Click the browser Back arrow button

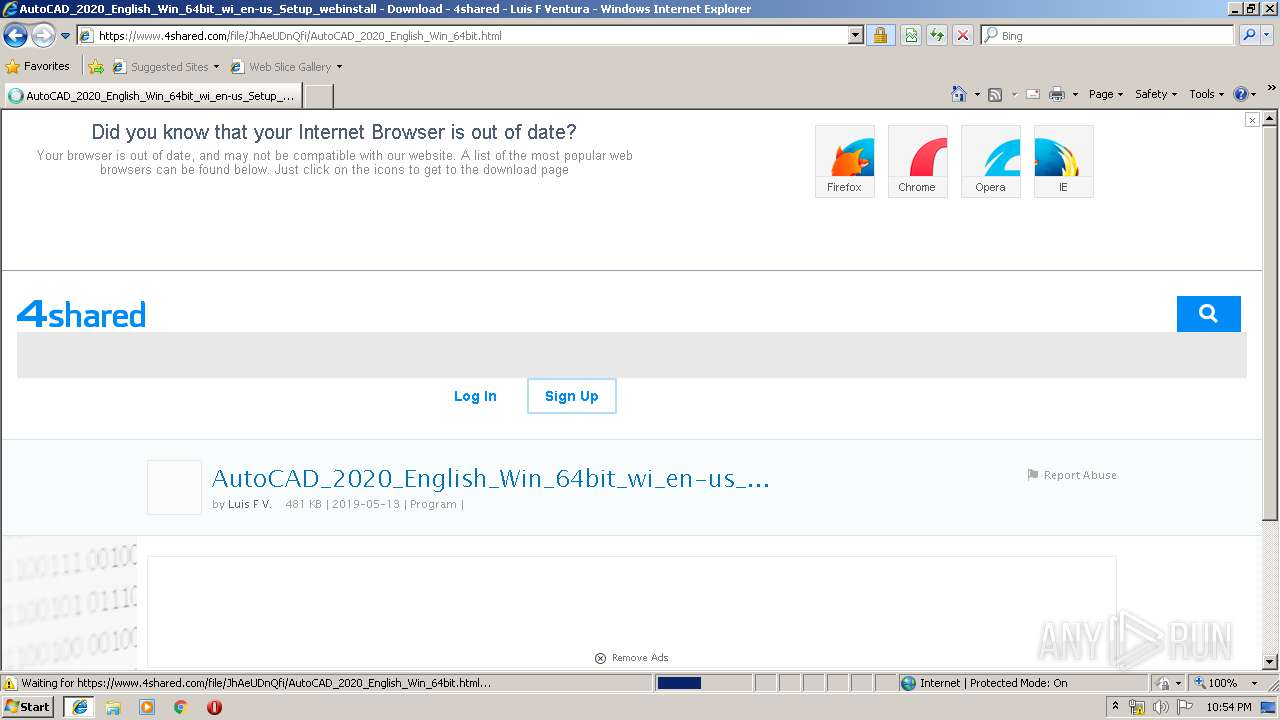coord(15,36)
